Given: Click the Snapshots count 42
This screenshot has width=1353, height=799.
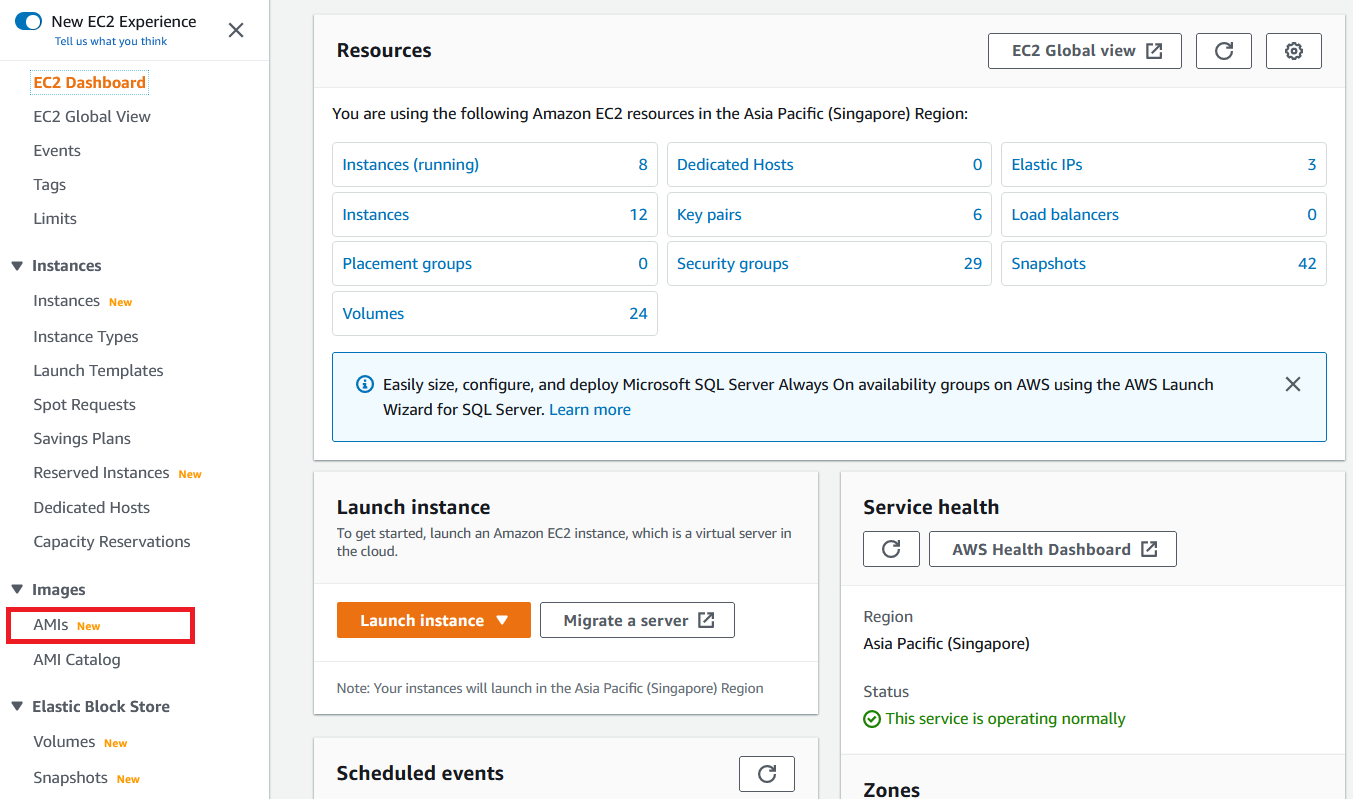Looking at the screenshot, I should coord(1307,264).
